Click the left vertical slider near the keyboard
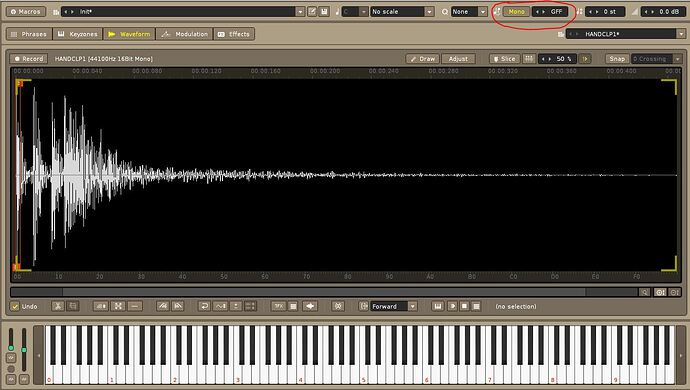This screenshot has width=690, height=390. click(11, 340)
